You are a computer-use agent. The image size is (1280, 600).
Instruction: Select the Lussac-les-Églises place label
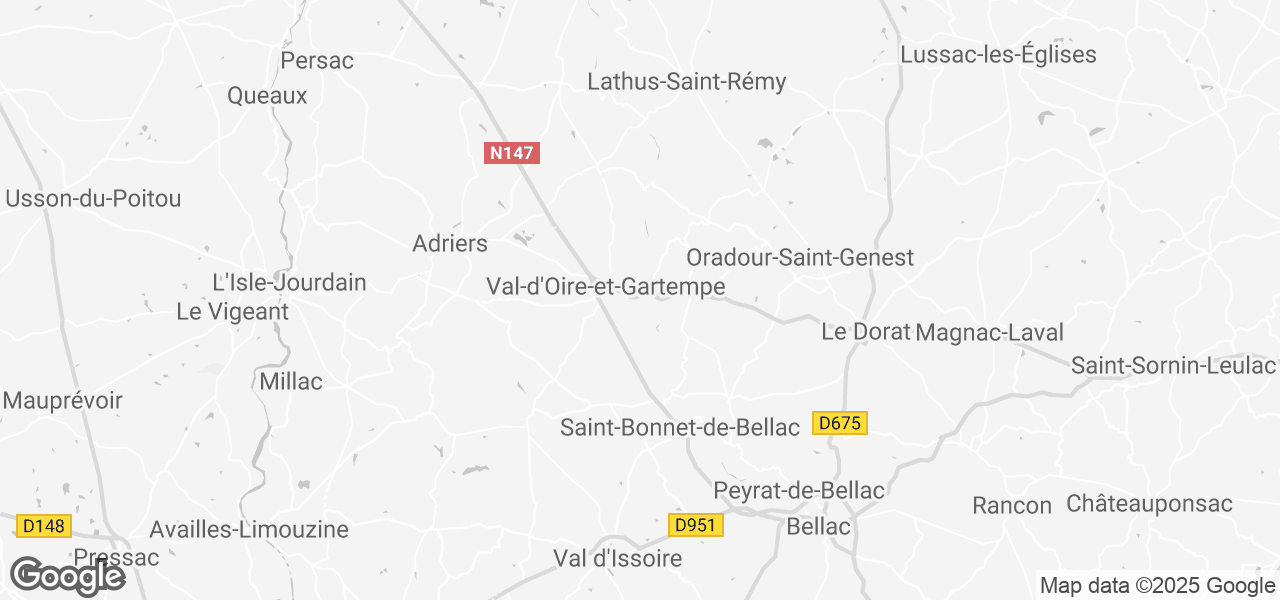point(999,55)
